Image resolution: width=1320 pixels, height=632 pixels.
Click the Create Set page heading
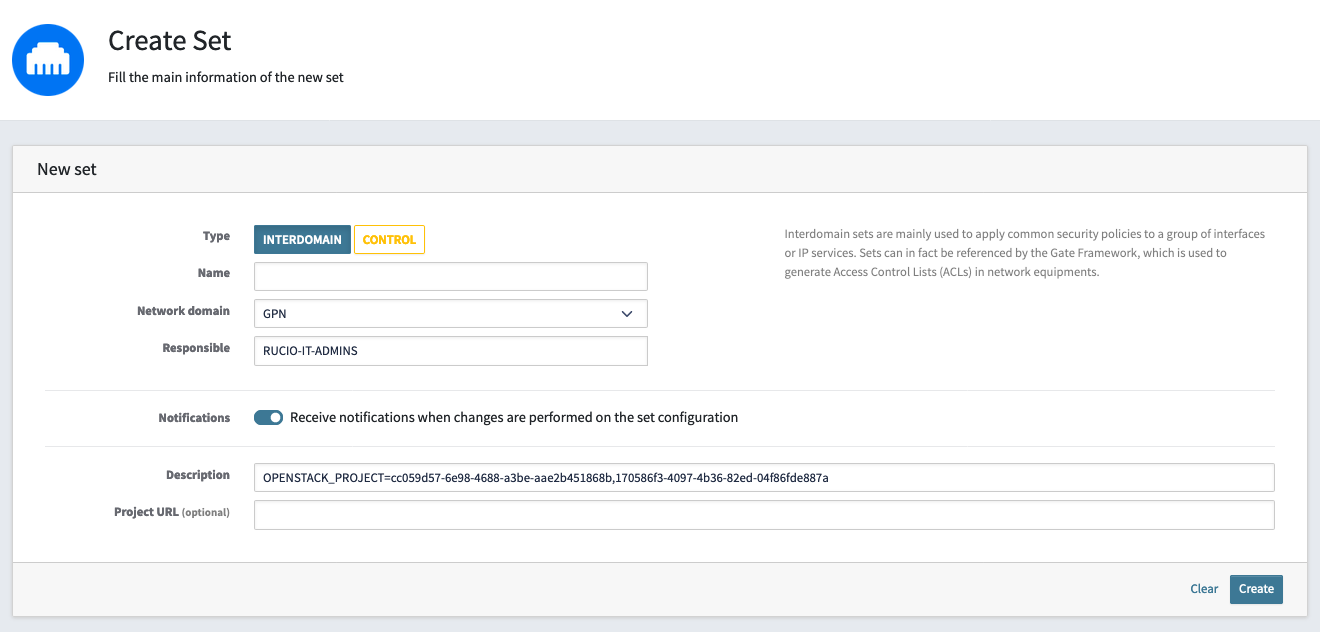170,41
